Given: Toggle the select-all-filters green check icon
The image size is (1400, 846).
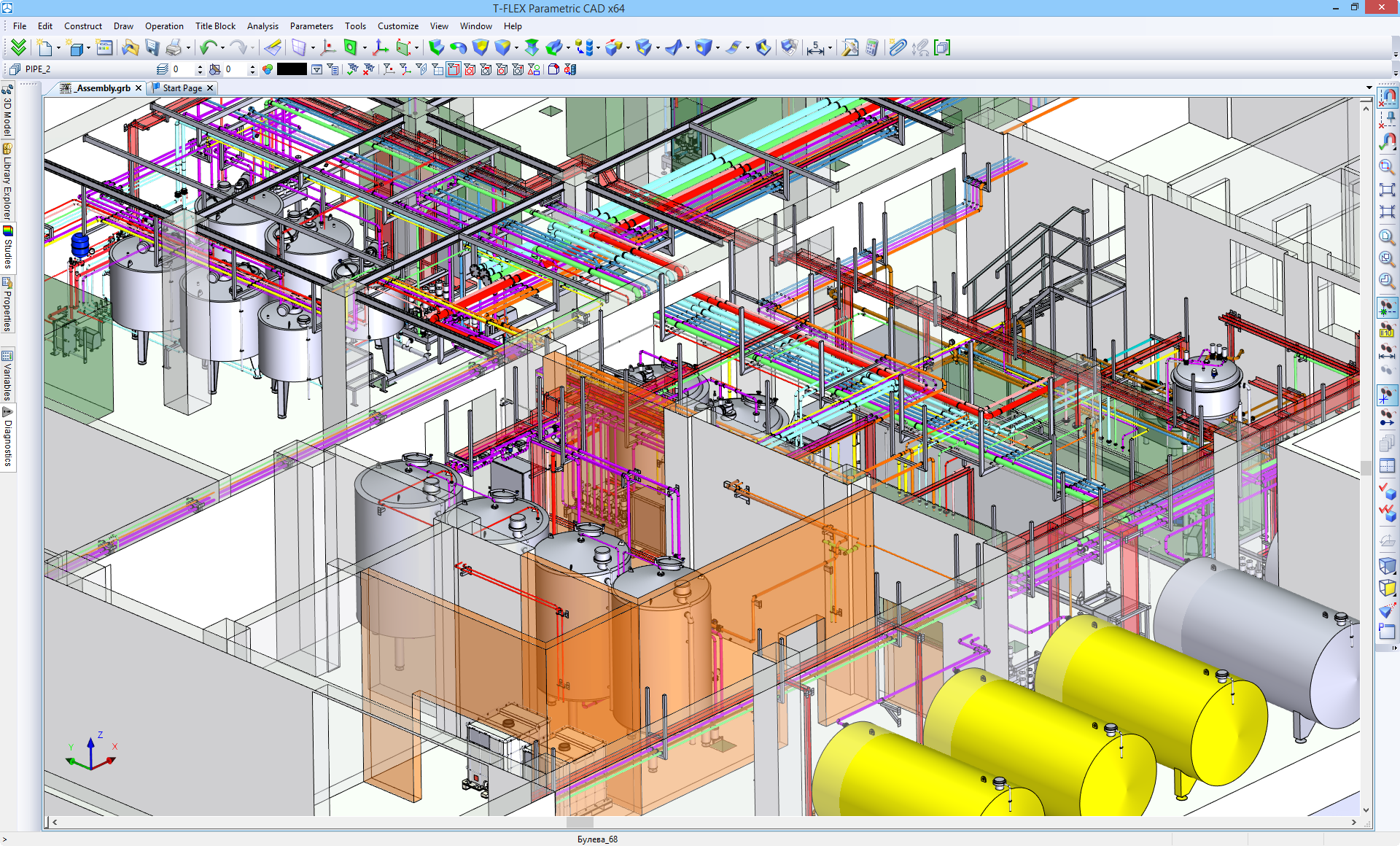Looking at the screenshot, I should [353, 69].
